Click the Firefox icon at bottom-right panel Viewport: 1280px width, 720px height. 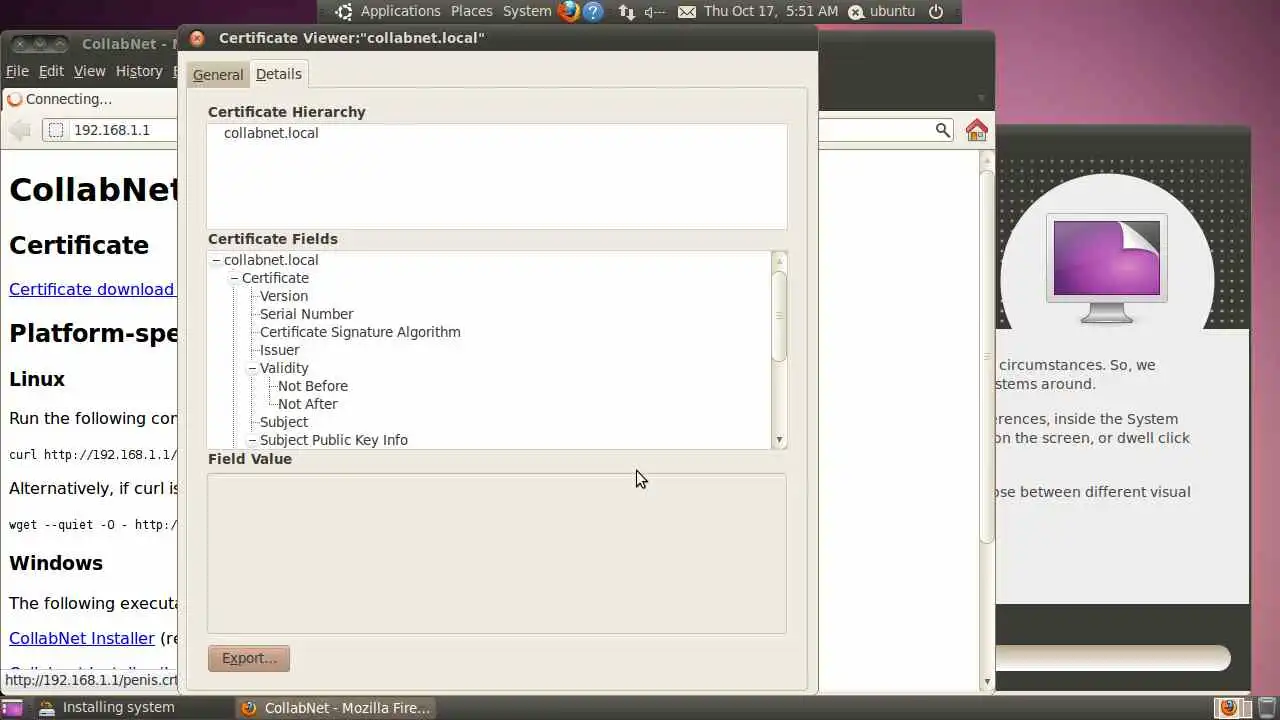(1228, 708)
